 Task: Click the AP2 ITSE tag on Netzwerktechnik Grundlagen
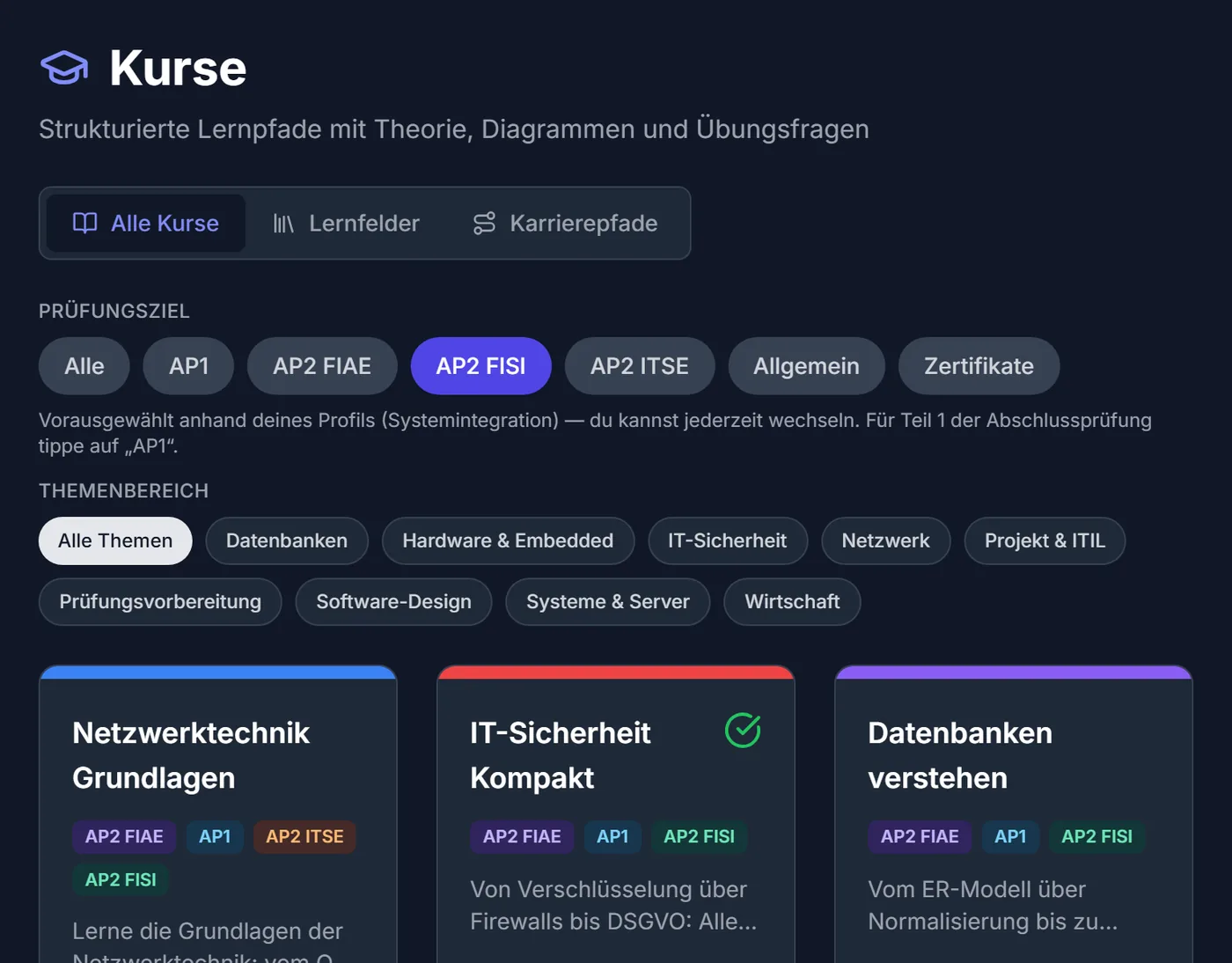[305, 836]
